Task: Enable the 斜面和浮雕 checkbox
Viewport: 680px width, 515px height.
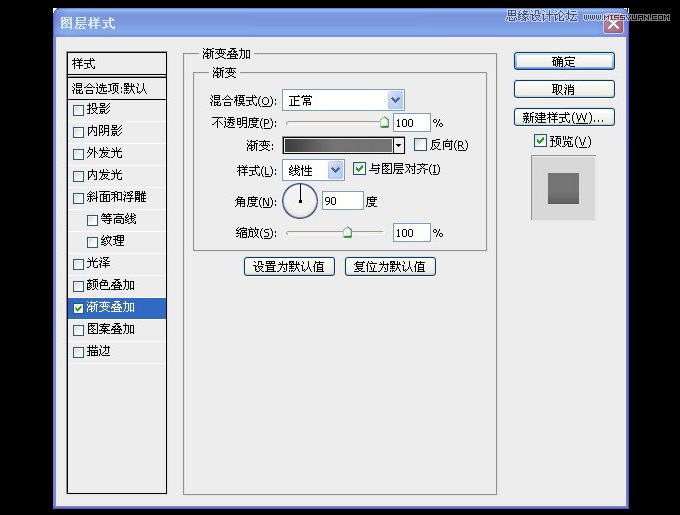Action: pyautogui.click(x=78, y=199)
